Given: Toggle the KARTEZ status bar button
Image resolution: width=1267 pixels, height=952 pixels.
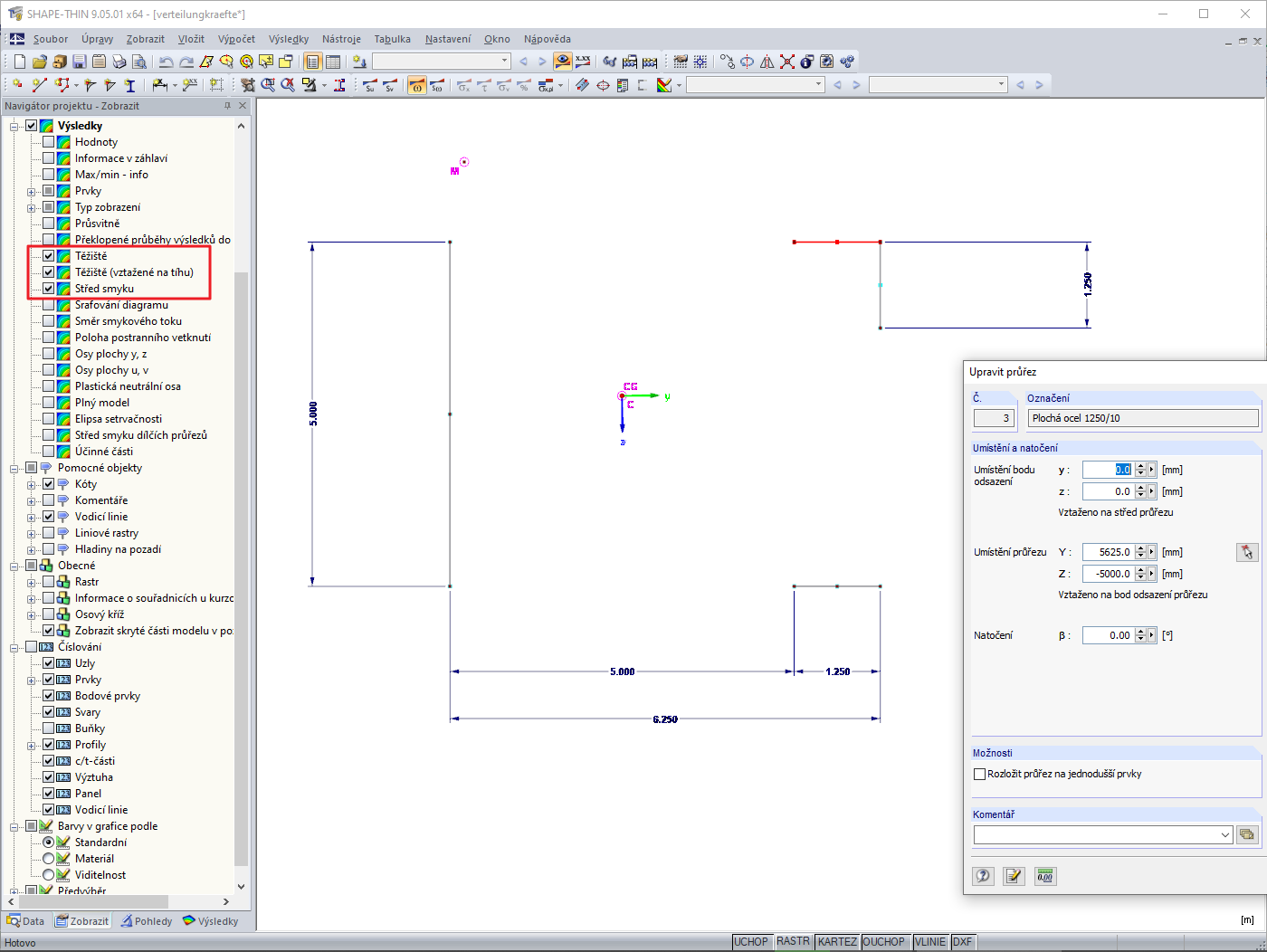Looking at the screenshot, I should tap(837, 942).
